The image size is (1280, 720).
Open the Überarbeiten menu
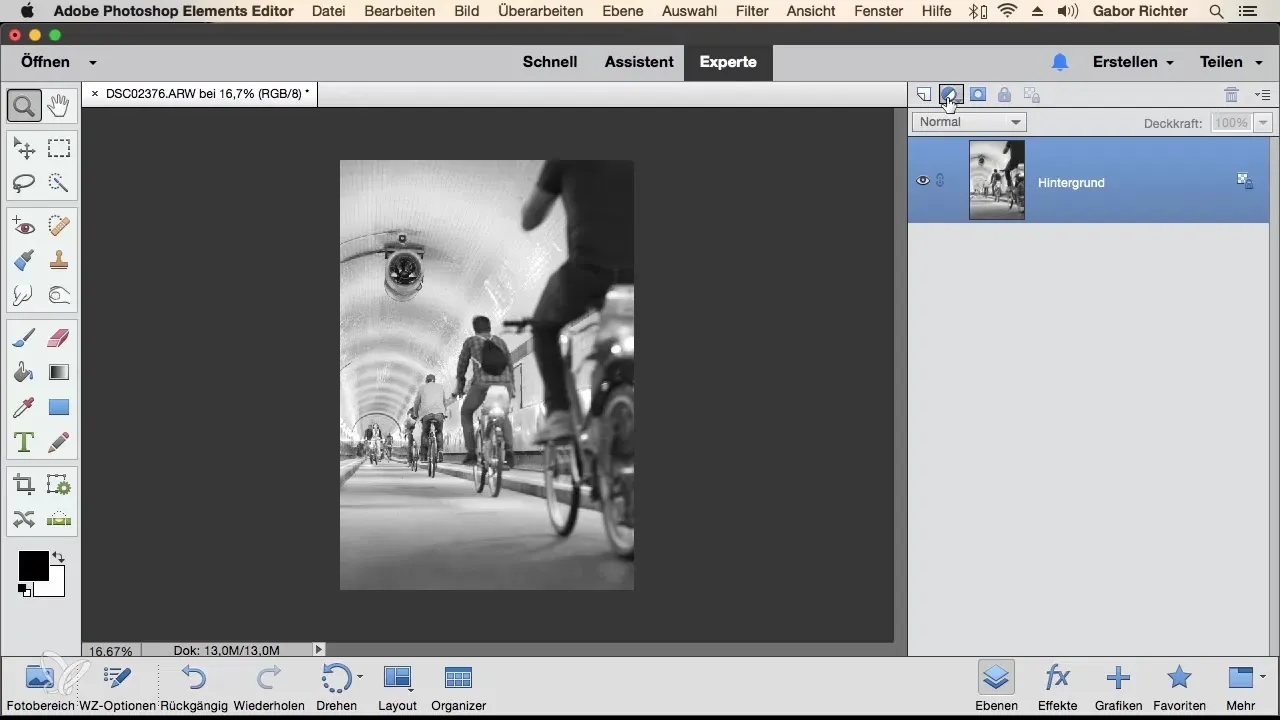[539, 11]
